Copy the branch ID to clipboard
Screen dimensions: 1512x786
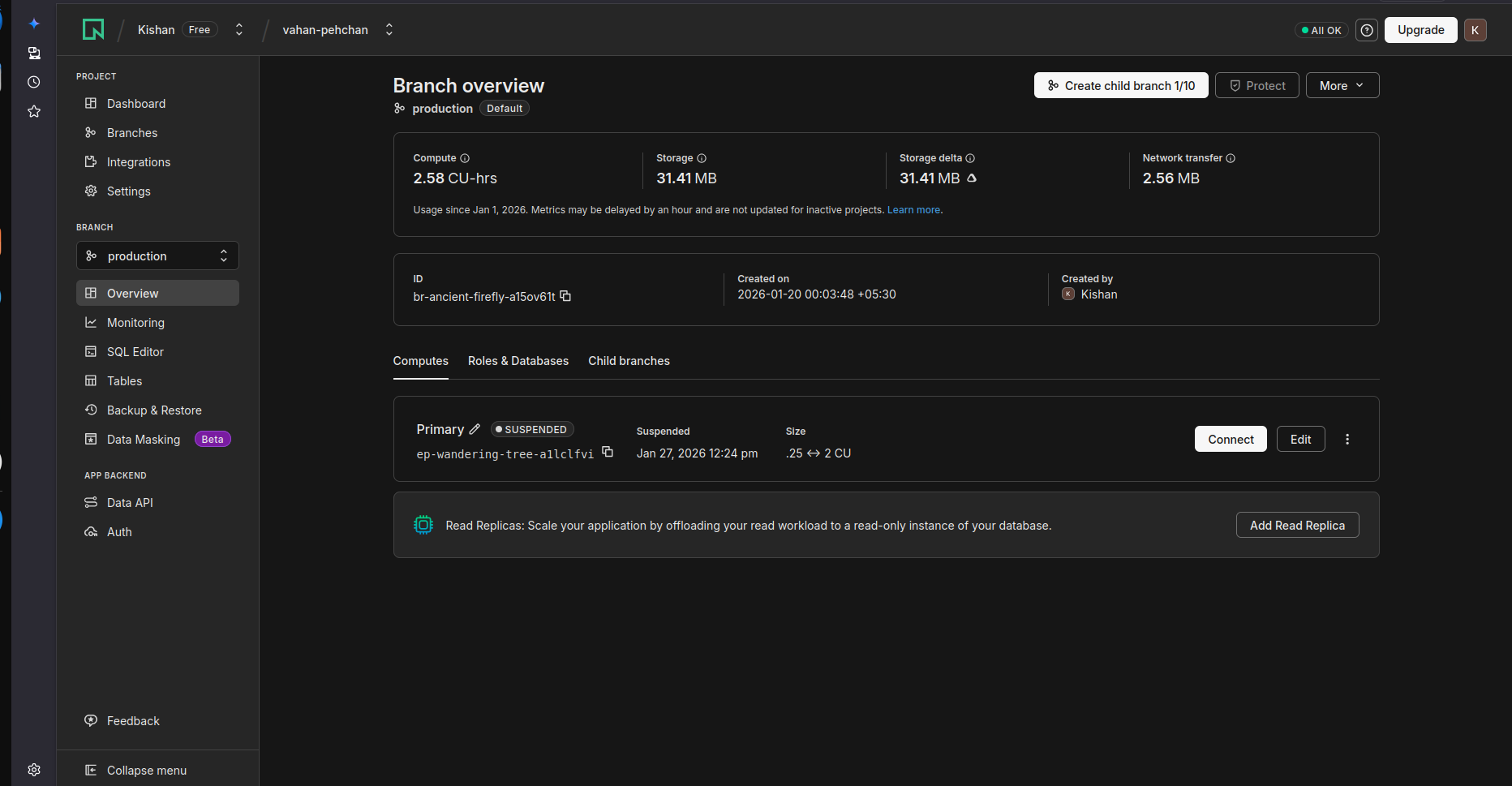(565, 296)
